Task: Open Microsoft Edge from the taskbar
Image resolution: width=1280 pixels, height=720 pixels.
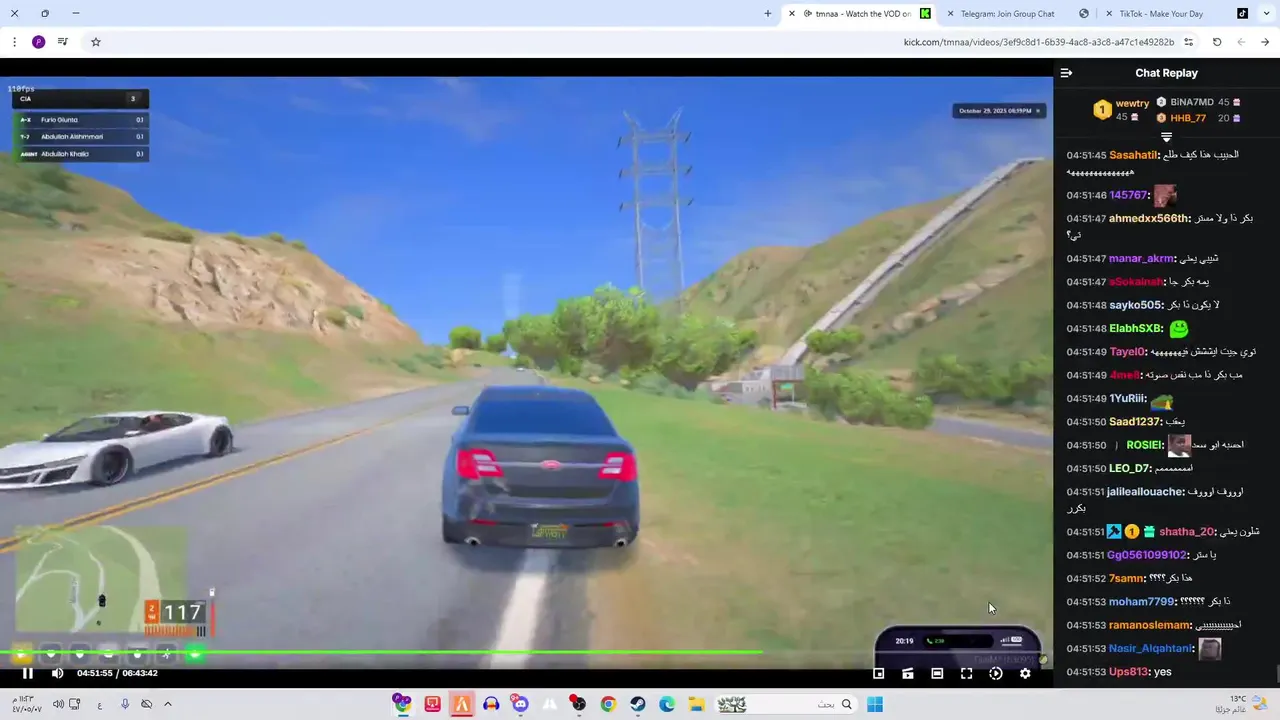Action: tap(667, 704)
